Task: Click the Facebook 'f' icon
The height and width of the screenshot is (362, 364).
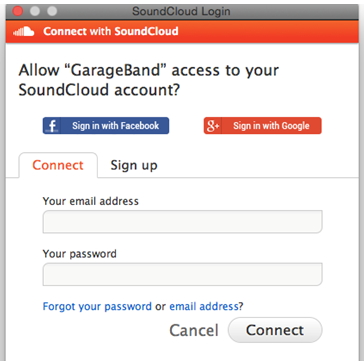Action: click(x=52, y=126)
